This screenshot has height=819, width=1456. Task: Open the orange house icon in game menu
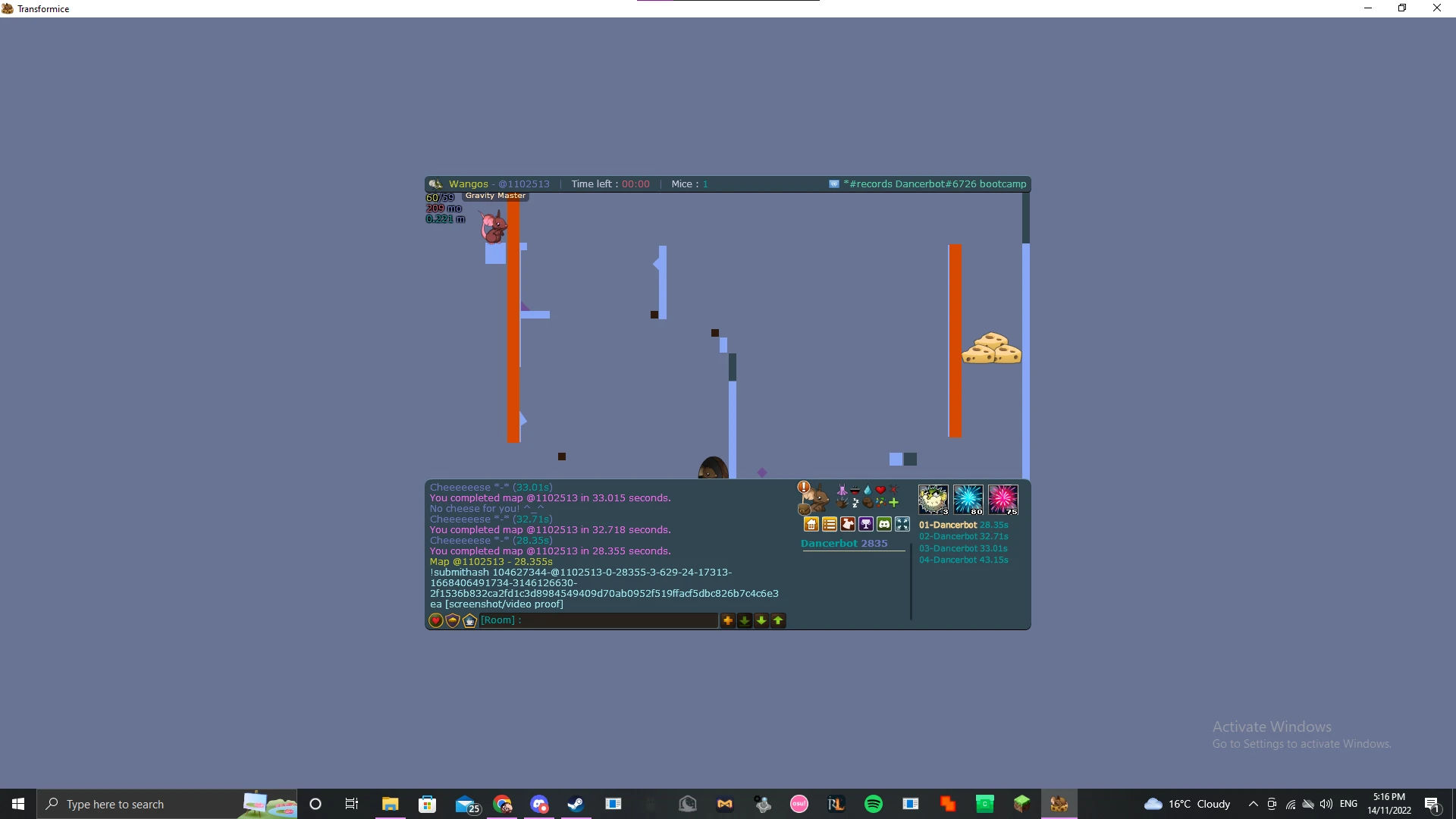point(811,524)
